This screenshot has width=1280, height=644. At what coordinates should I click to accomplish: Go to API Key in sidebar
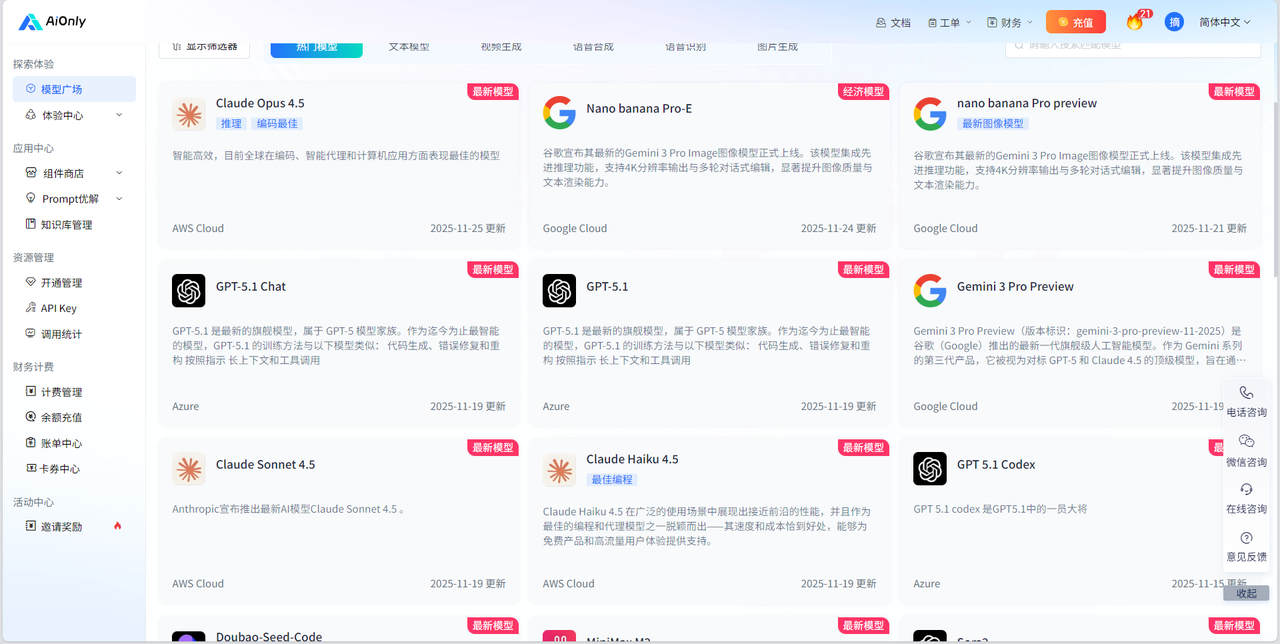[x=58, y=308]
